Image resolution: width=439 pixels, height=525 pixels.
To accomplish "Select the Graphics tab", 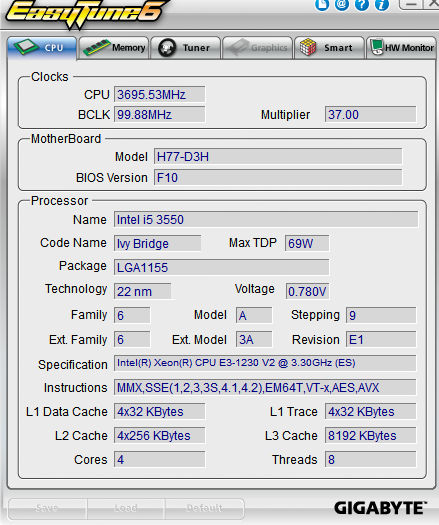I will [258, 48].
